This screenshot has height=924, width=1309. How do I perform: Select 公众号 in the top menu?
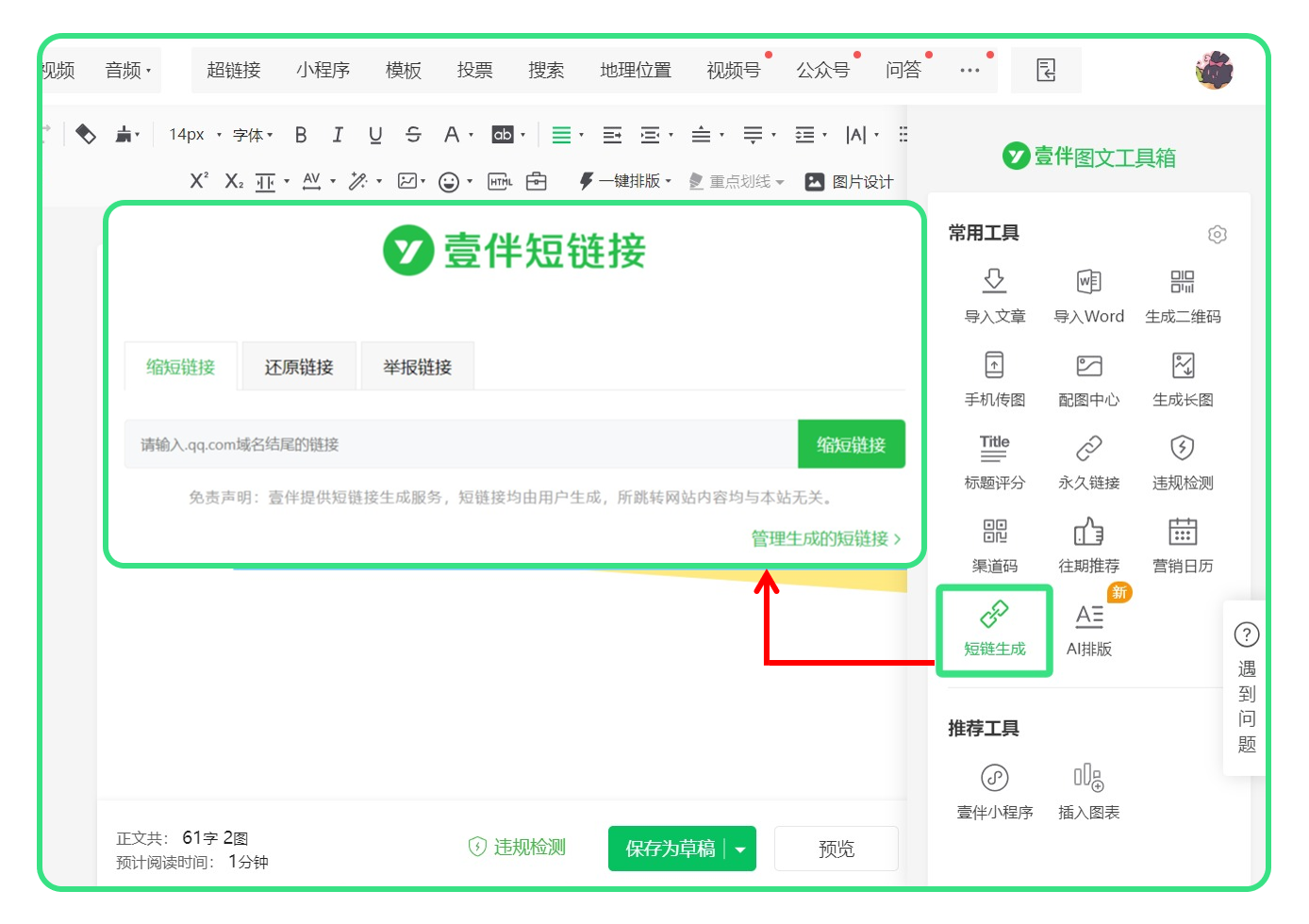click(823, 70)
